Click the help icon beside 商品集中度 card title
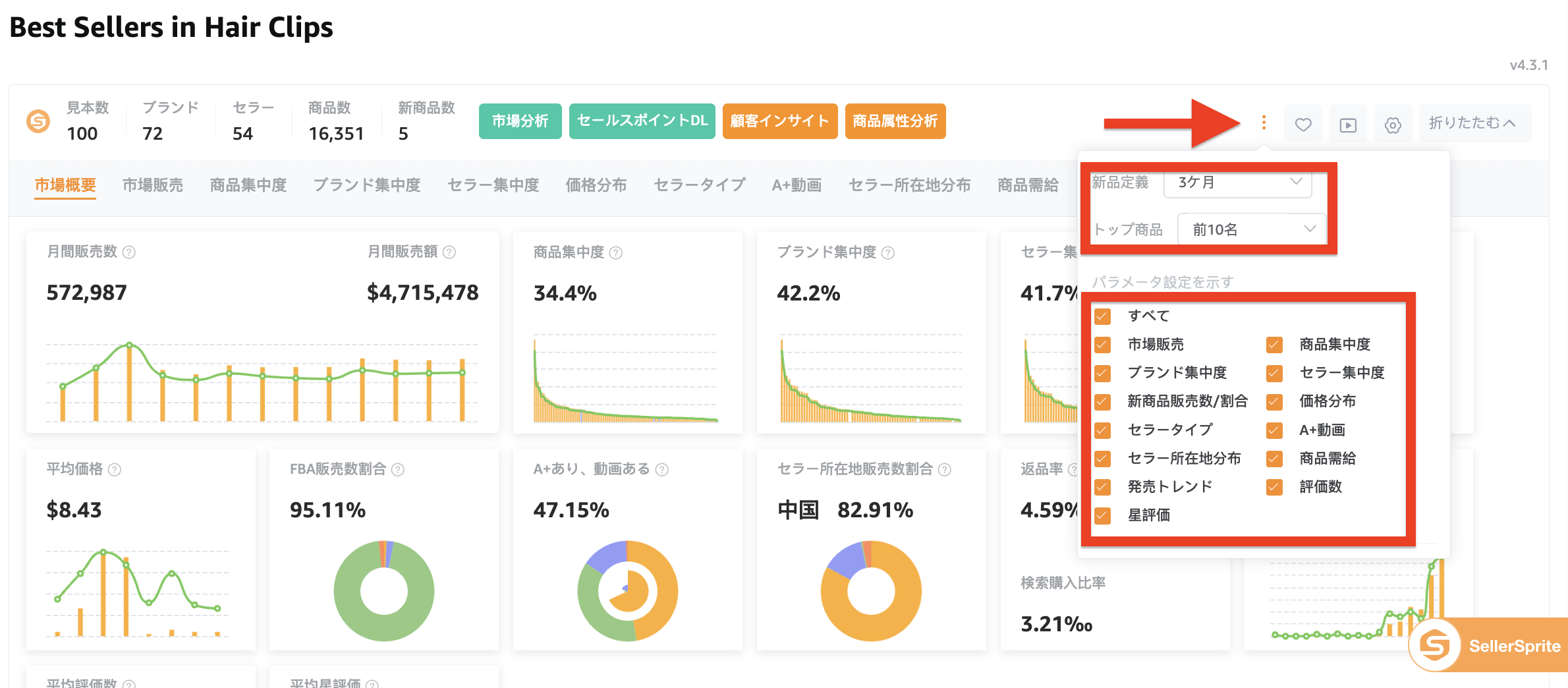The image size is (1568, 688). click(x=616, y=253)
